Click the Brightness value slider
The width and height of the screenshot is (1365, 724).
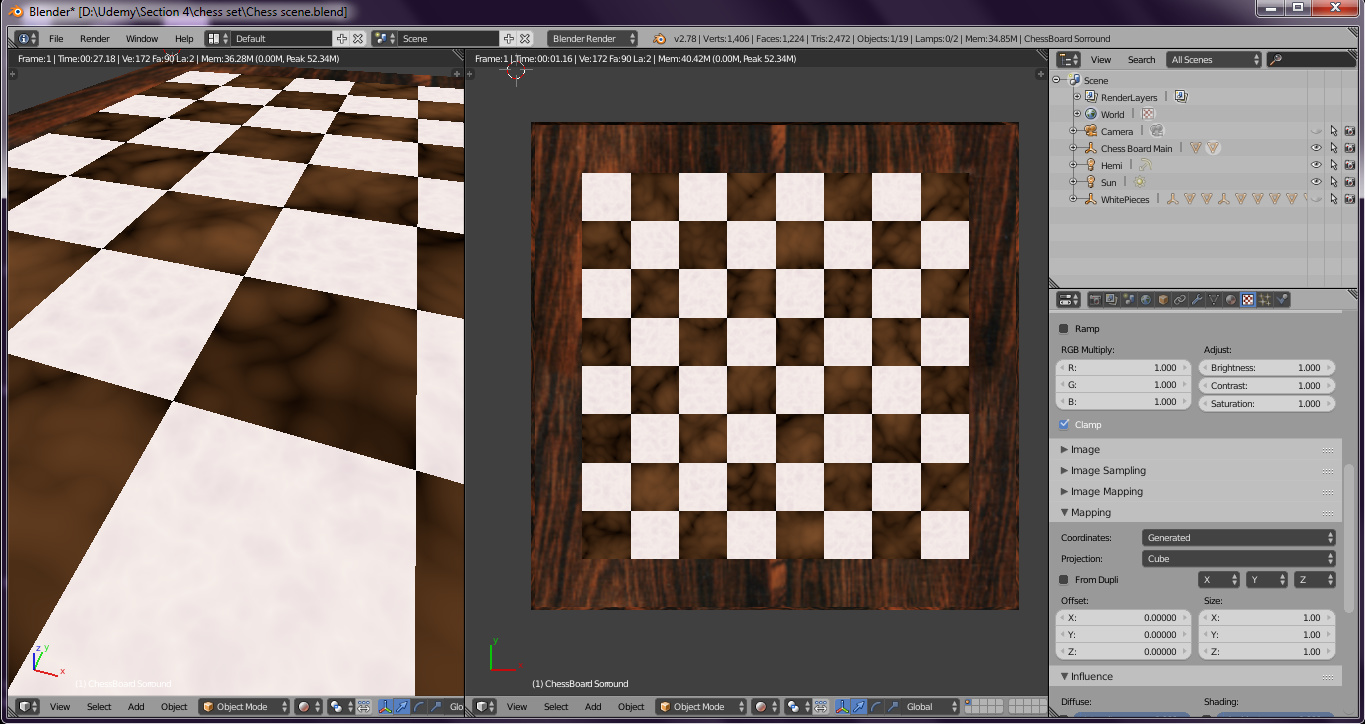point(1267,368)
